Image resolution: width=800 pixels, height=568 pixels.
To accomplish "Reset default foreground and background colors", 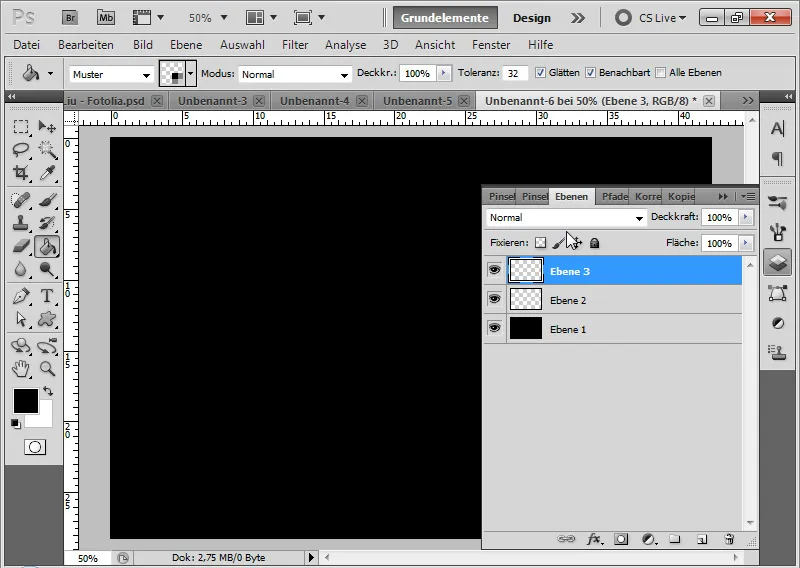I will click(16, 424).
